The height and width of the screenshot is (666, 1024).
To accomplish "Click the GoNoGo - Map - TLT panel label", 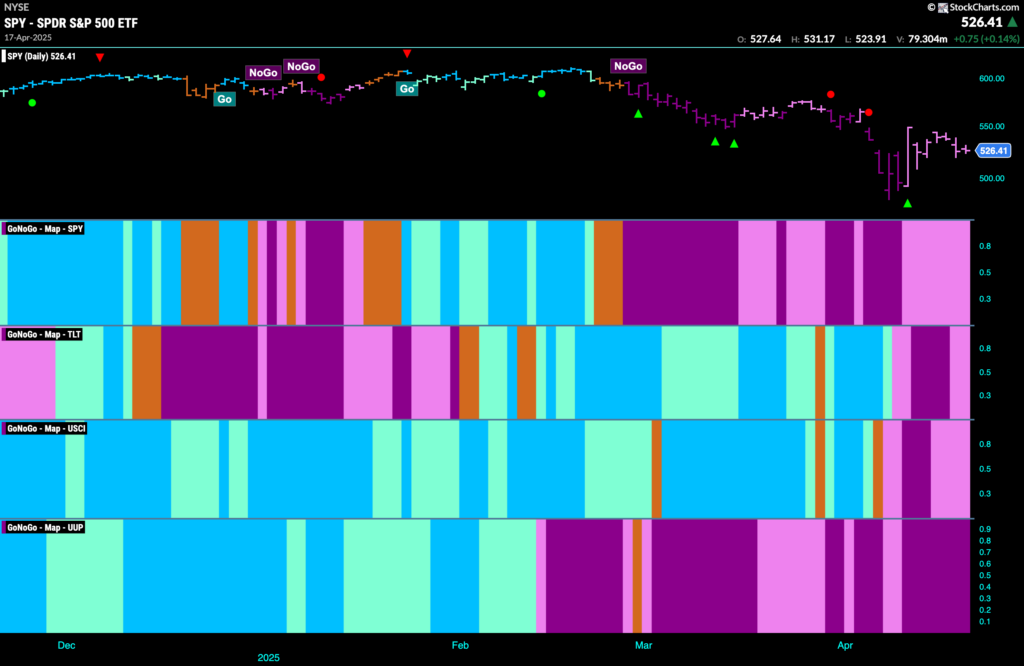I will (42, 334).
